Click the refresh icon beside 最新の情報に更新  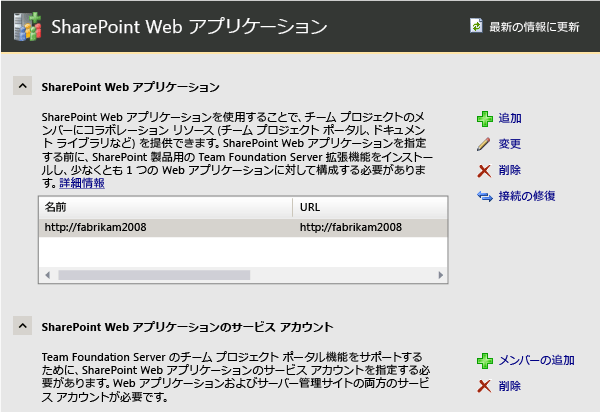click(476, 26)
